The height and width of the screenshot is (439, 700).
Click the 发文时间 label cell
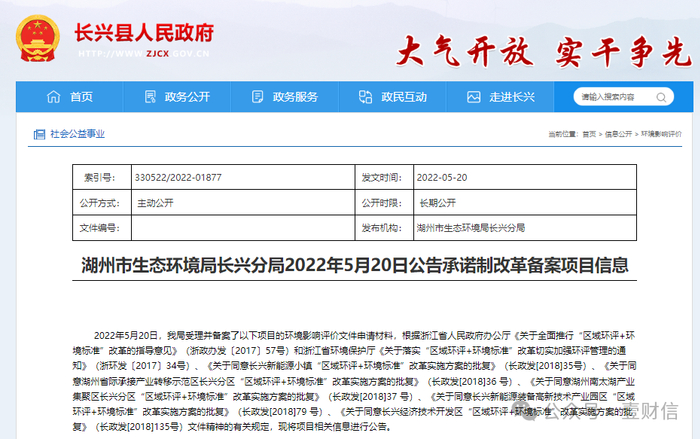tap(384, 177)
